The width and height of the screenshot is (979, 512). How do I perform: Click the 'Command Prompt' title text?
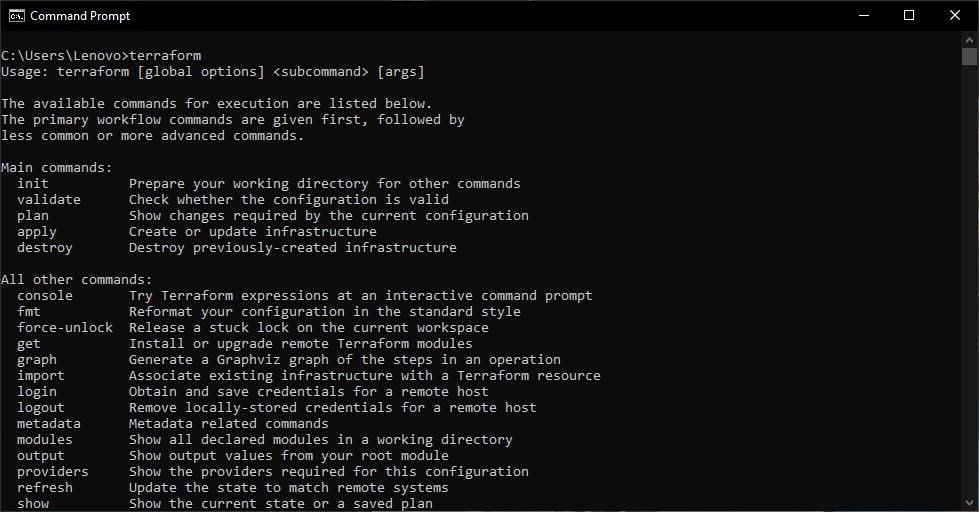[x=80, y=16]
